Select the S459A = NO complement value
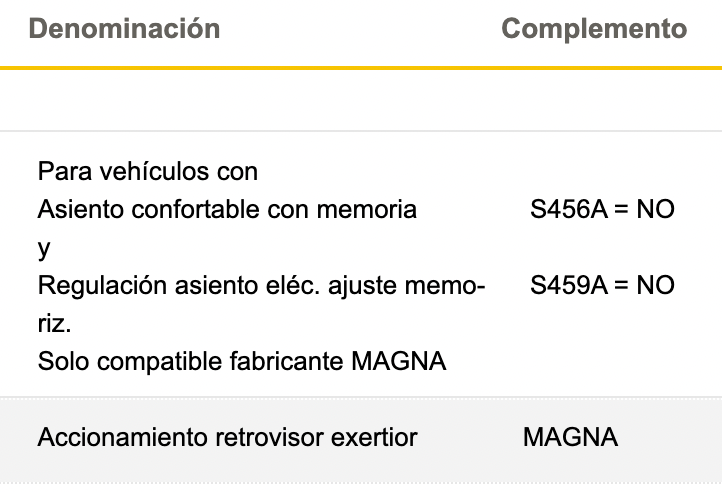Screen dimensions: 722x492 point(602,286)
